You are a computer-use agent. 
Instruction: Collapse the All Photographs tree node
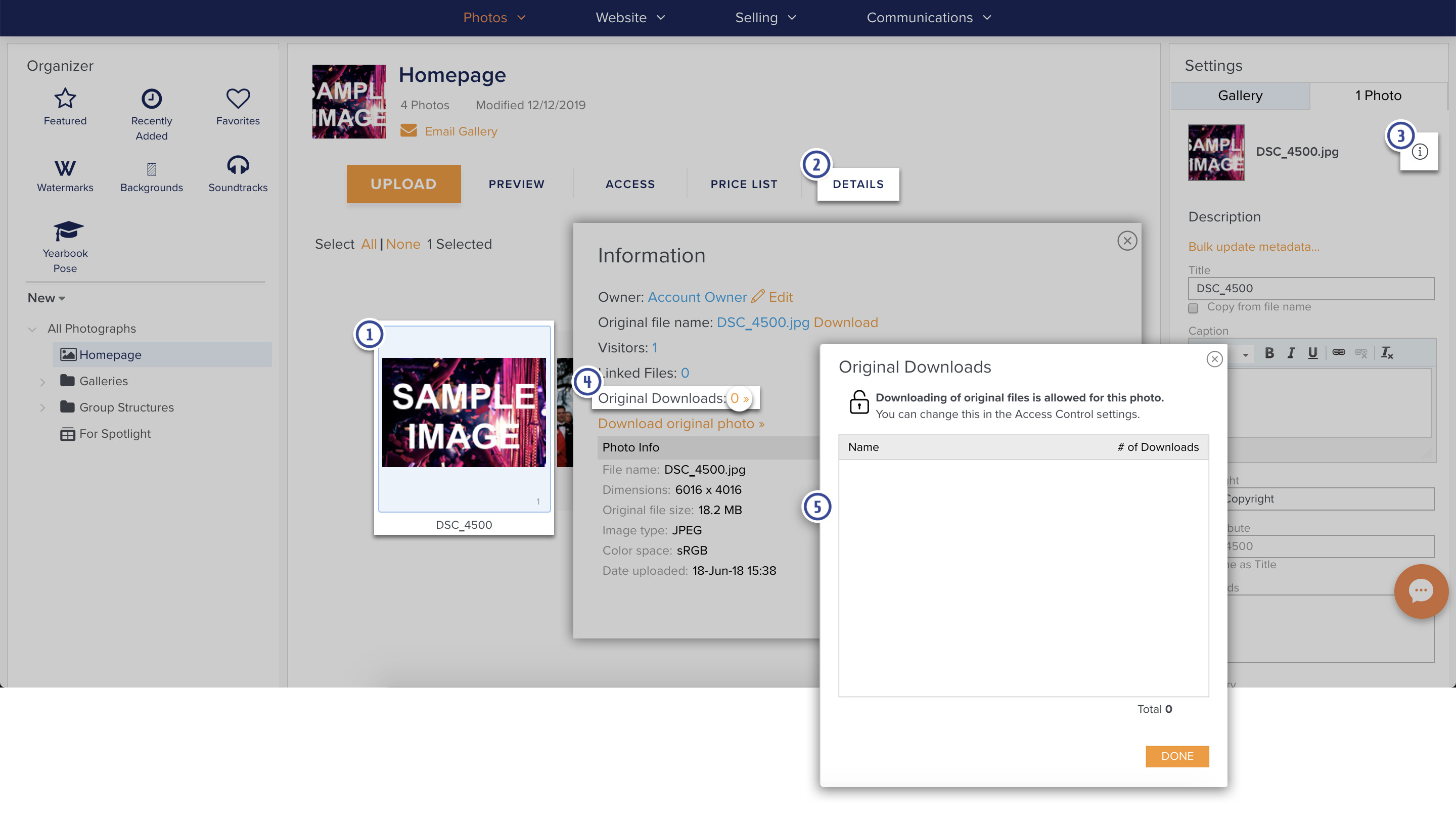32,329
